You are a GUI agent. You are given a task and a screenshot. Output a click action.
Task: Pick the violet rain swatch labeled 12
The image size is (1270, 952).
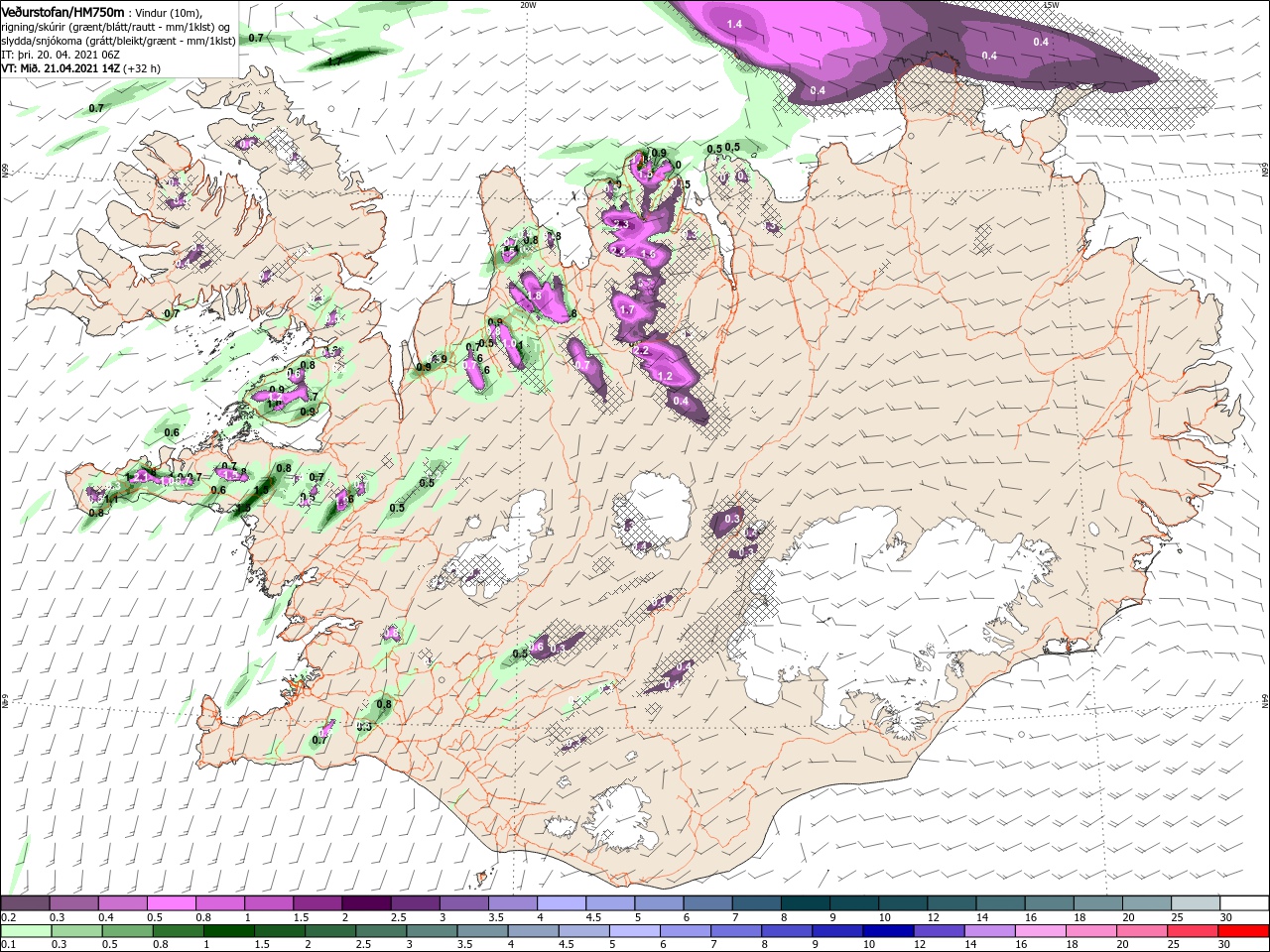(x=939, y=930)
